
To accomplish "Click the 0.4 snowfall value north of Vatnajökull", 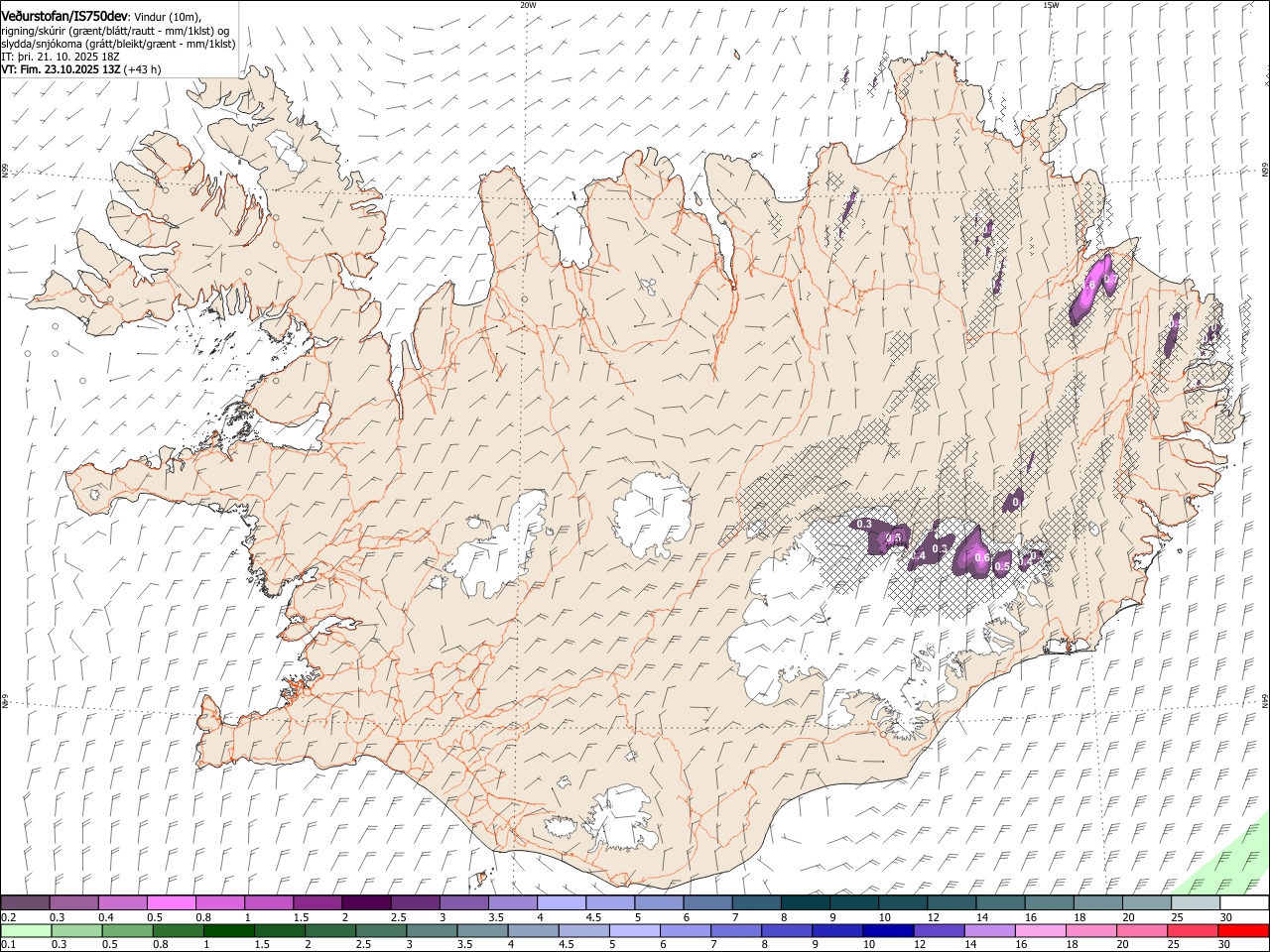I will click(x=919, y=556).
